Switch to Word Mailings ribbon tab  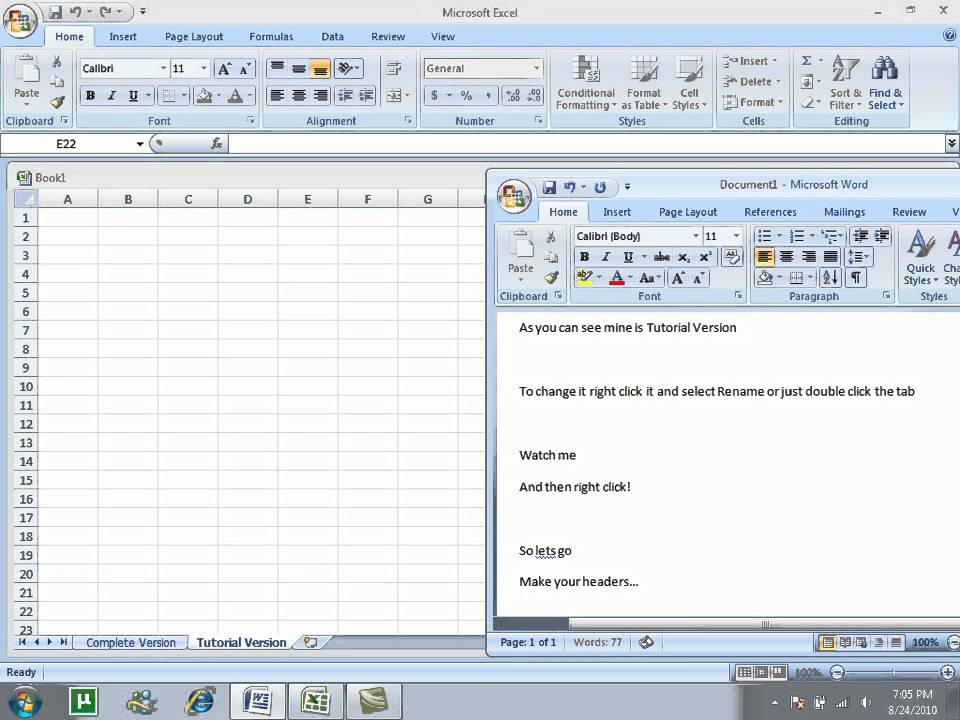(844, 212)
